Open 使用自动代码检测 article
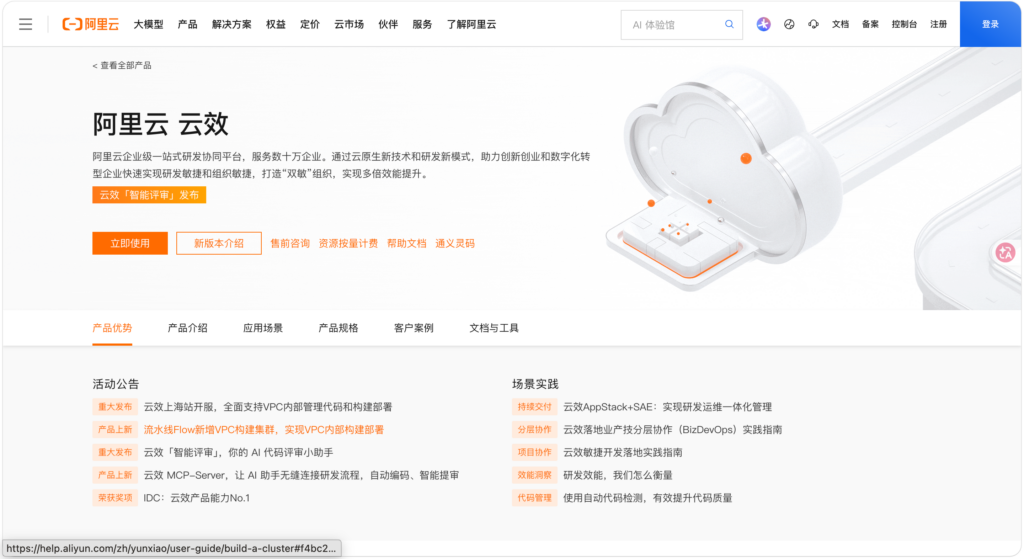 pyautogui.click(x=648, y=498)
